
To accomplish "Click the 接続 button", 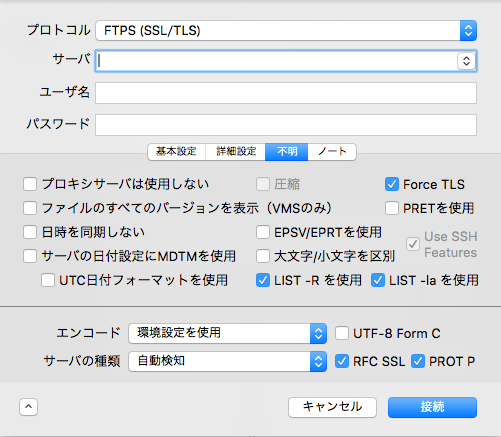I will 432,407.
